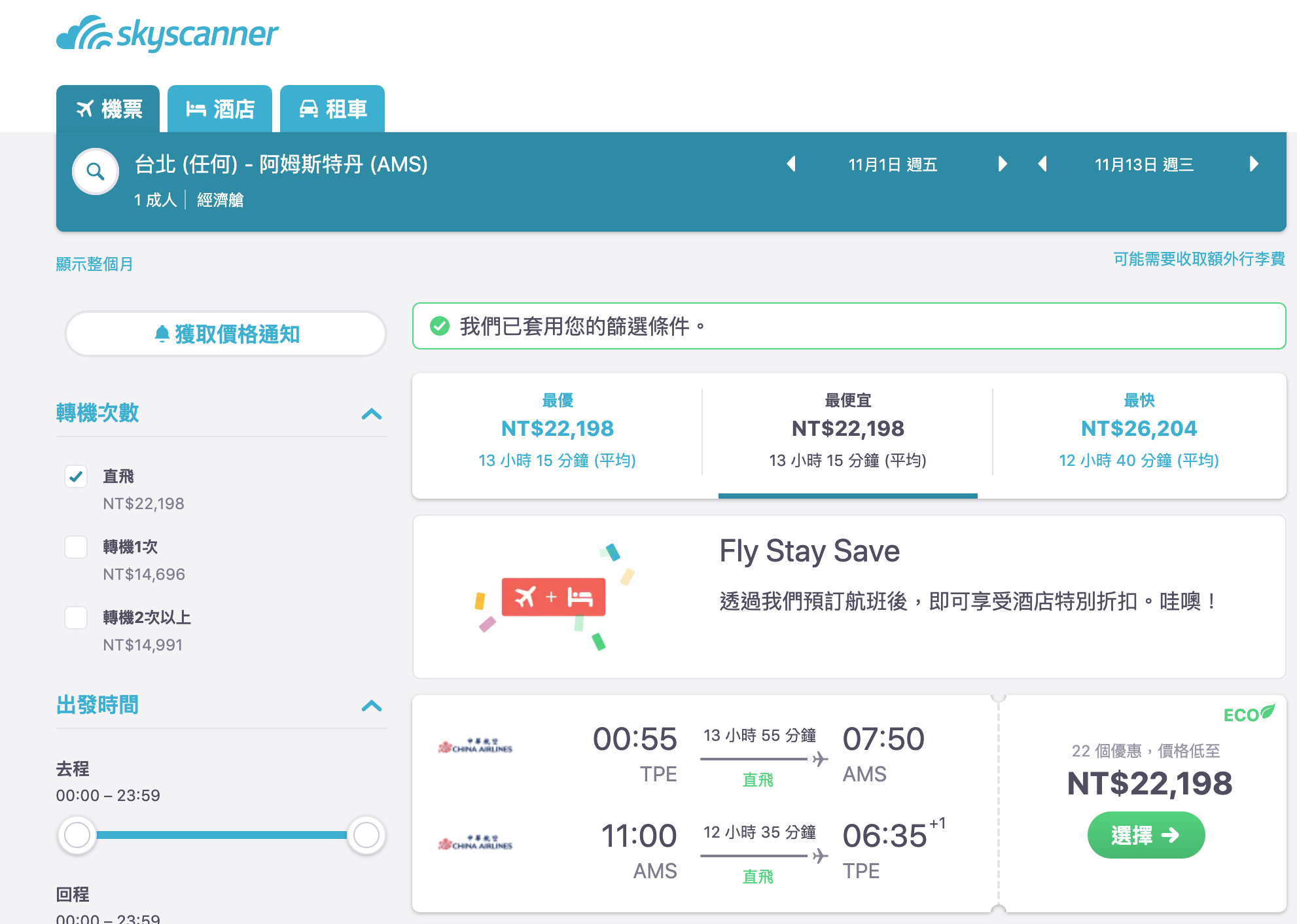
Task: Check the 轉機2次以上 checkbox
Action: pos(76,618)
